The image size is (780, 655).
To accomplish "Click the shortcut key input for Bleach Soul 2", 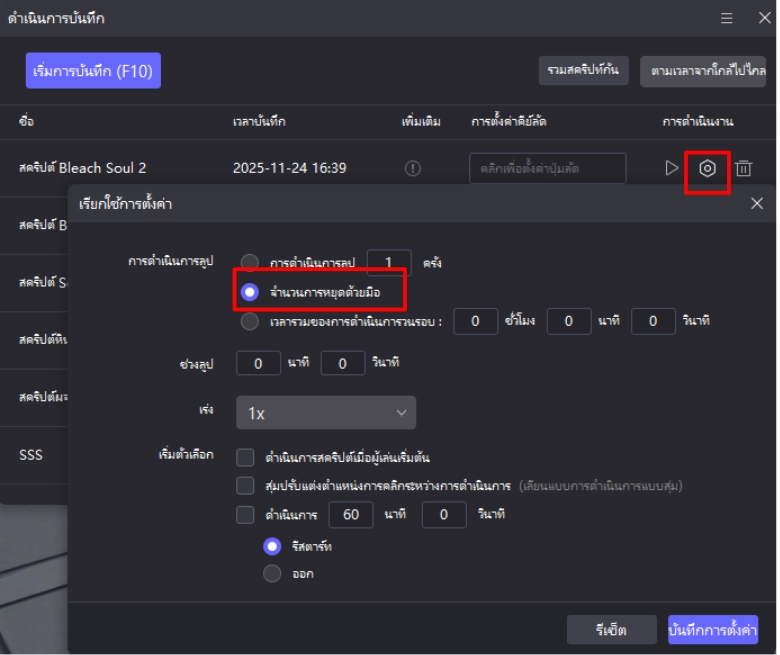I will click(x=547, y=168).
